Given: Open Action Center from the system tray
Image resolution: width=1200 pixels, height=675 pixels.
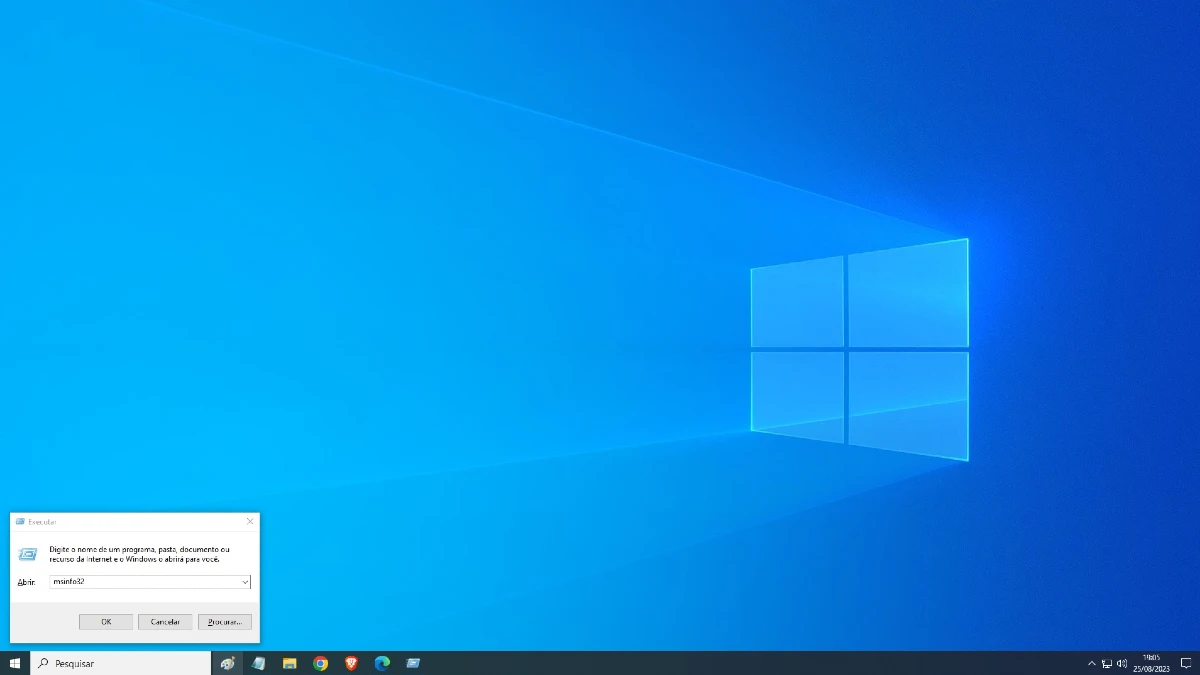Looking at the screenshot, I should point(1186,663).
